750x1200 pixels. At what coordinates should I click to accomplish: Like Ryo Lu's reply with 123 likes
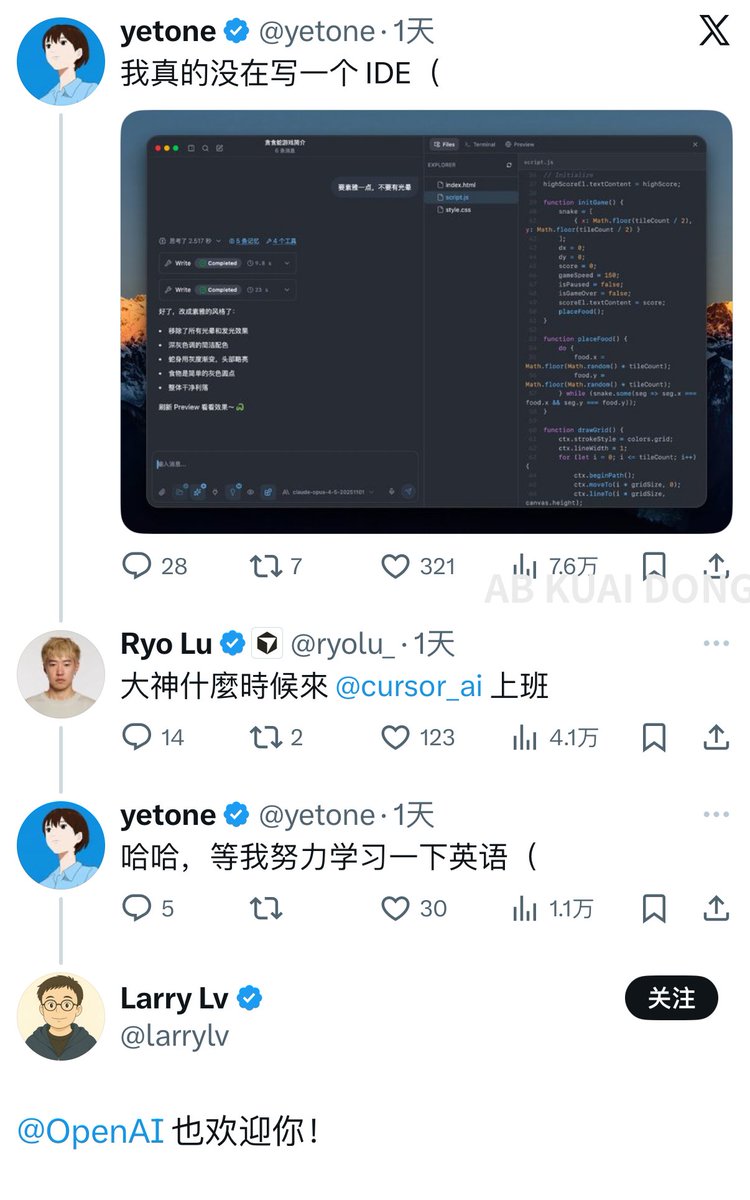pyautogui.click(x=396, y=738)
